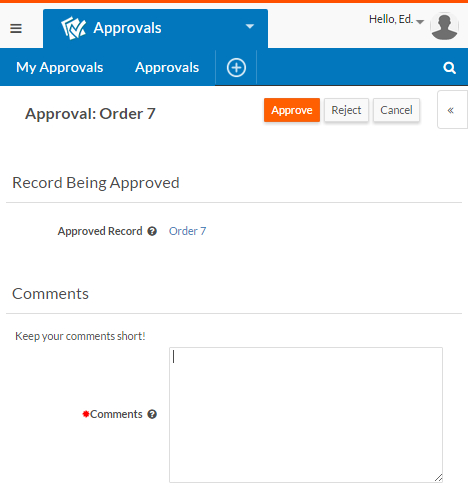The width and height of the screenshot is (468, 489).
Task: Click the Approvals app logo icon
Action: click(73, 28)
